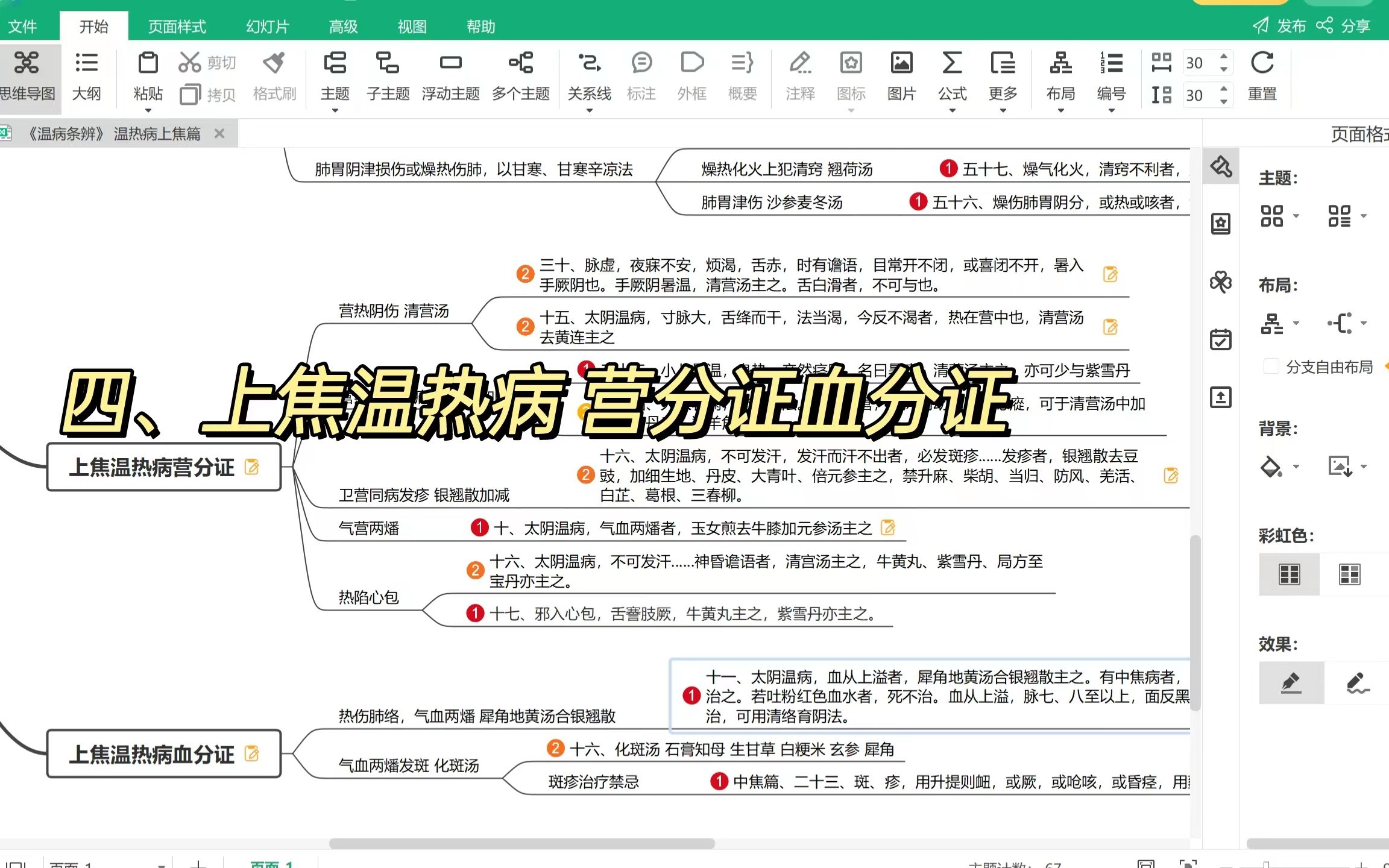Insert an image (图片)
The height and width of the screenshot is (868, 1389).
click(901, 77)
